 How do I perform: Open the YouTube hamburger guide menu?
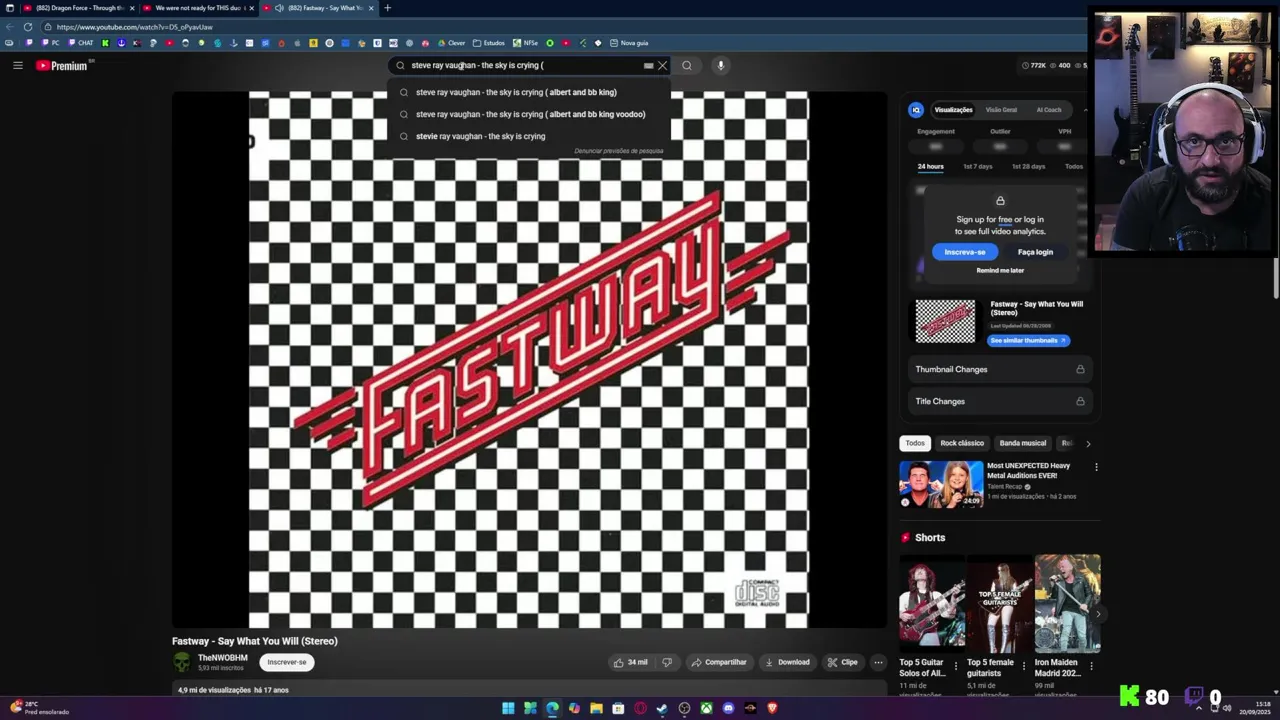pos(17,65)
